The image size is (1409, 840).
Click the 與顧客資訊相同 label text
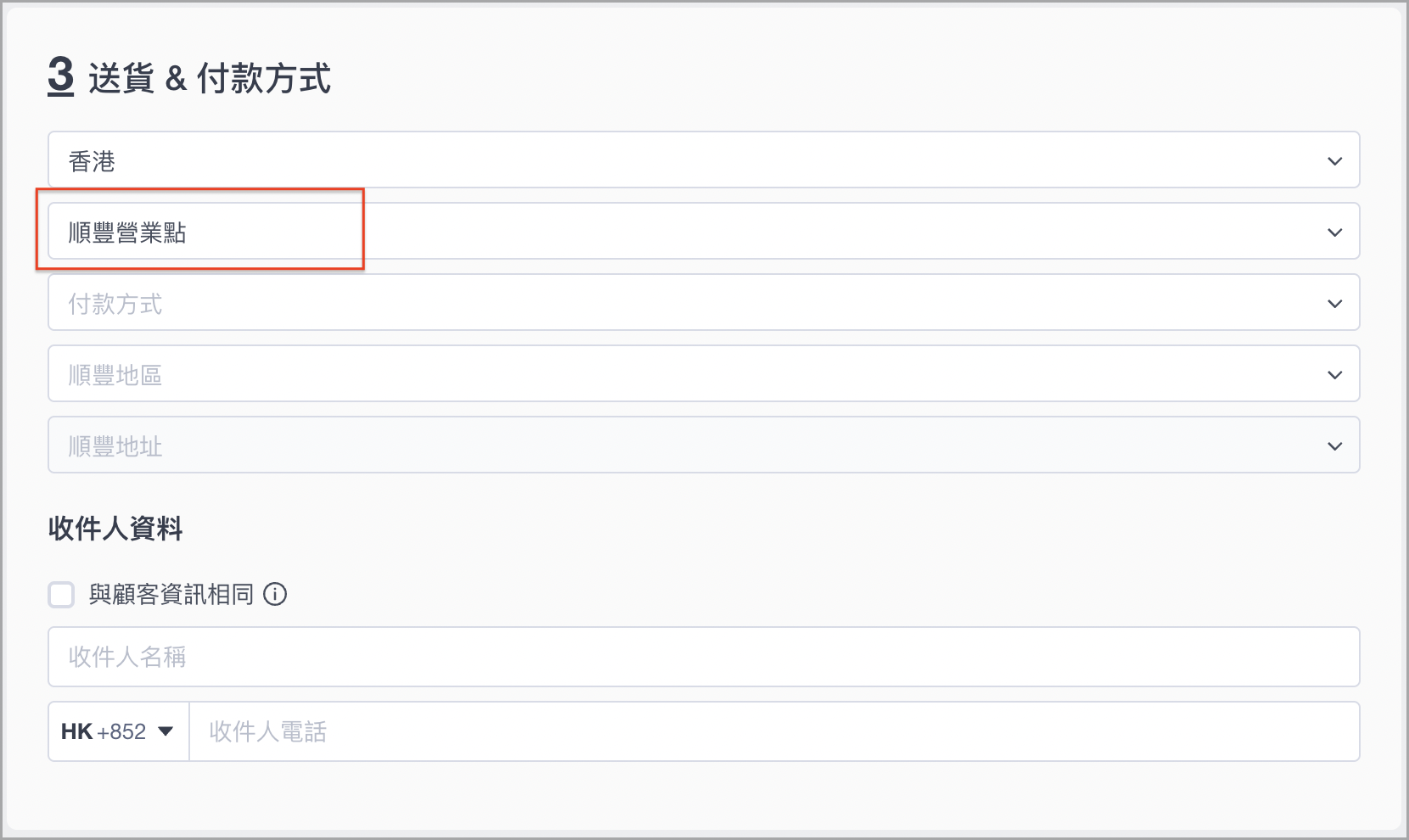tap(171, 595)
